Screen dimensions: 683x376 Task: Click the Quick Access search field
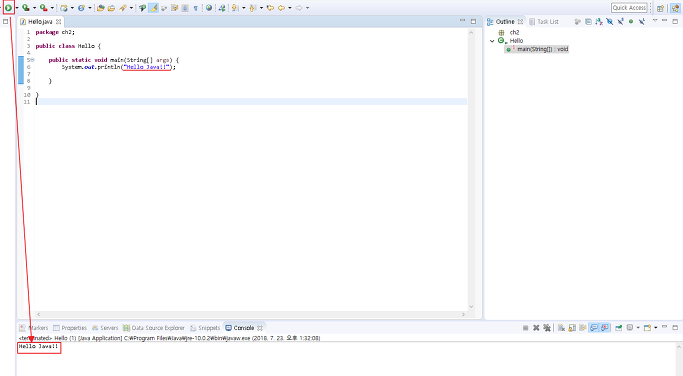[x=629, y=8]
